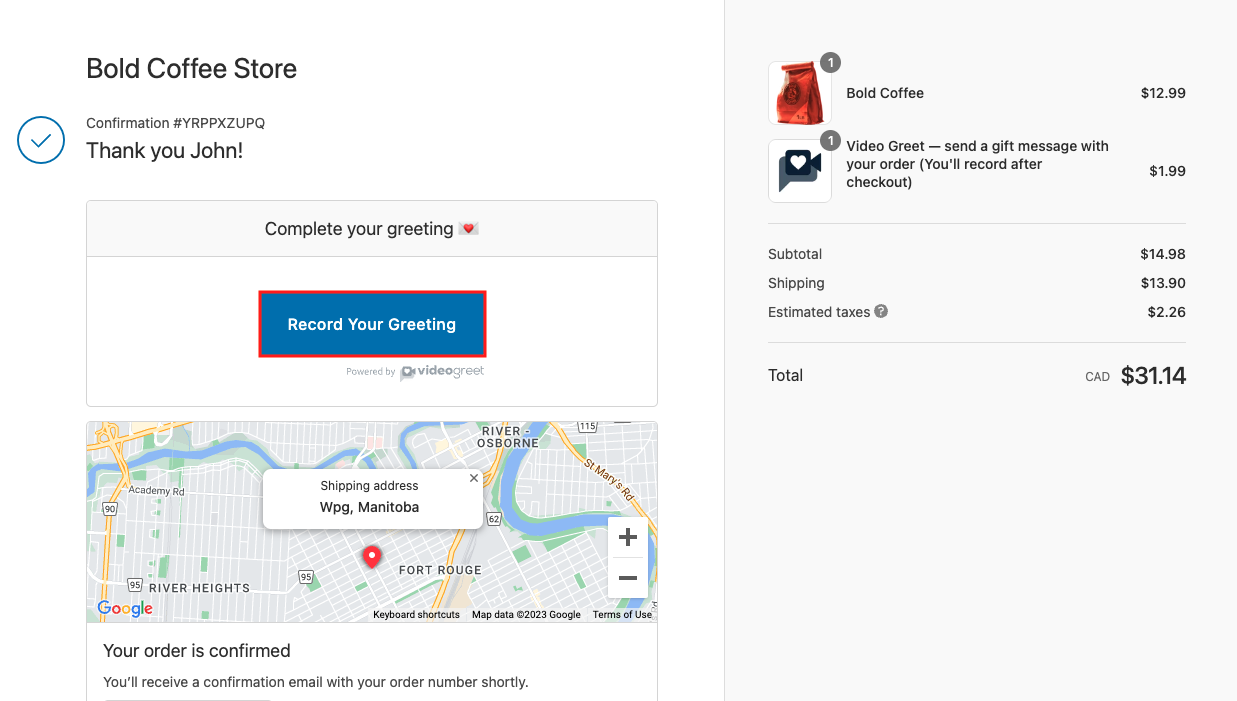Click the route 115 shield on the map
Image resolution: width=1237 pixels, height=701 pixels.
coord(587,427)
